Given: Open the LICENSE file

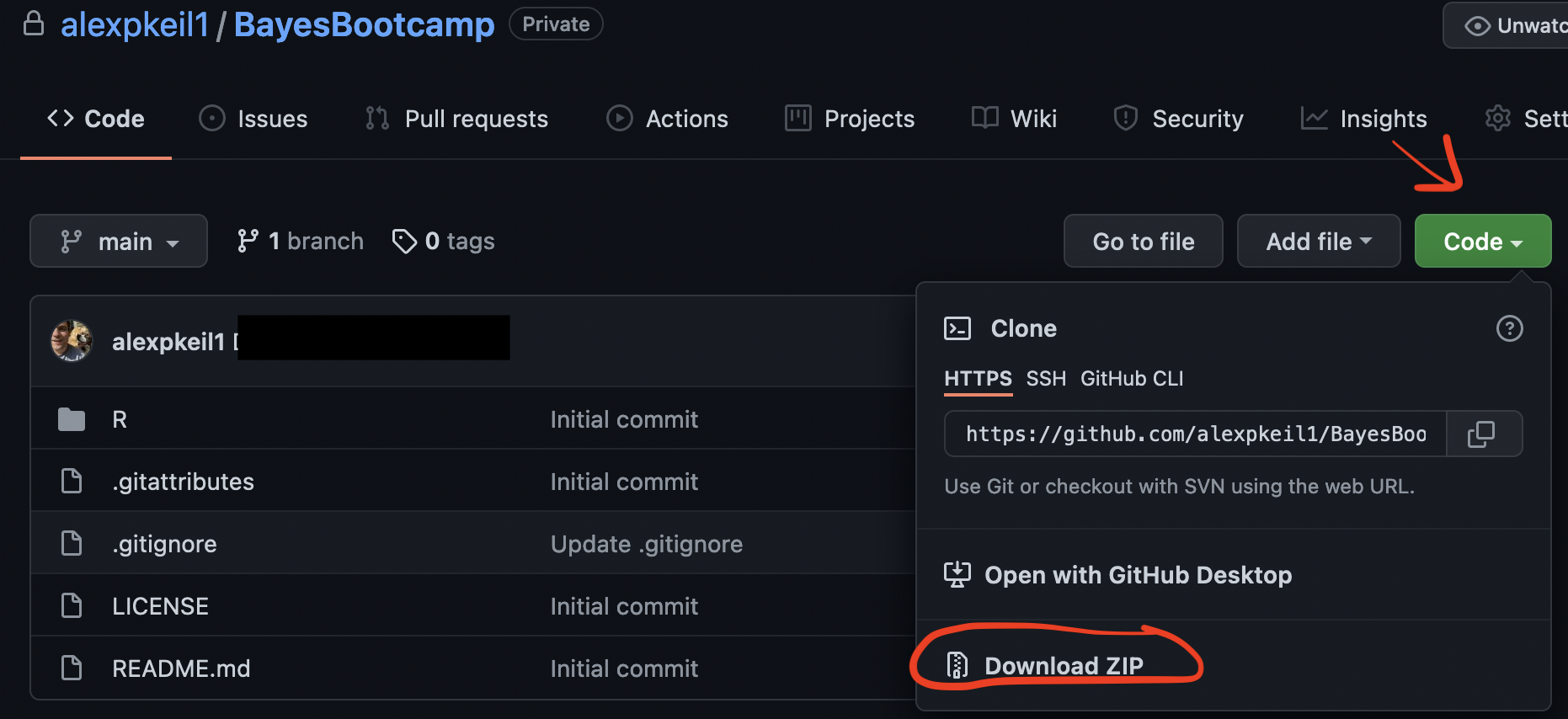Looking at the screenshot, I should tap(160, 606).
